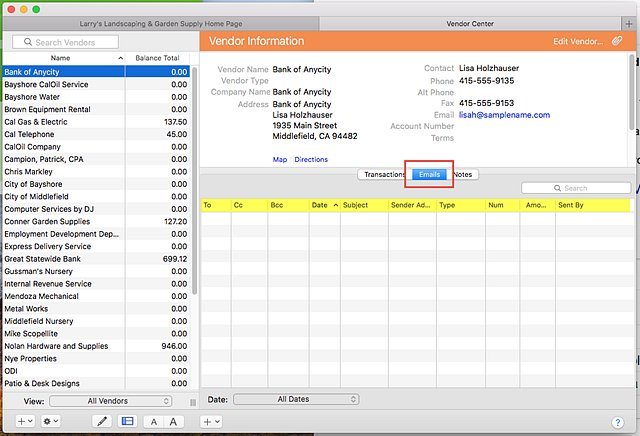The width and height of the screenshot is (640, 436).
Task: Select vendor Express Delivery Service
Action: pos(96,246)
